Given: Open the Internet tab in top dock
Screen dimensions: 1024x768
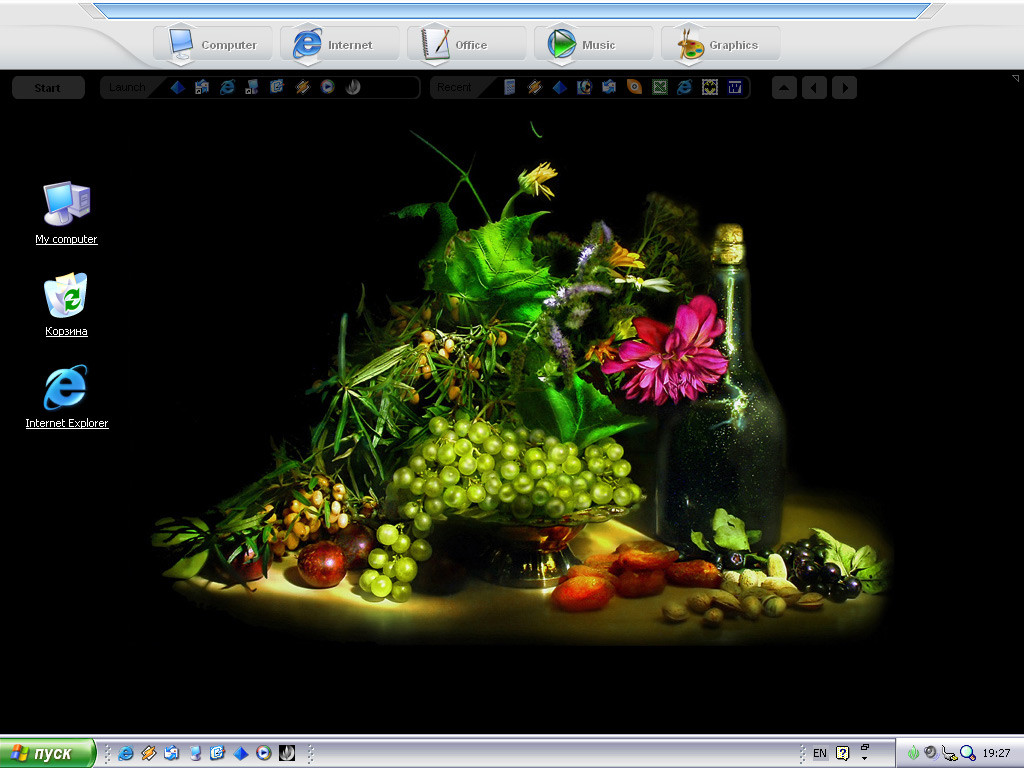Looking at the screenshot, I should (339, 44).
